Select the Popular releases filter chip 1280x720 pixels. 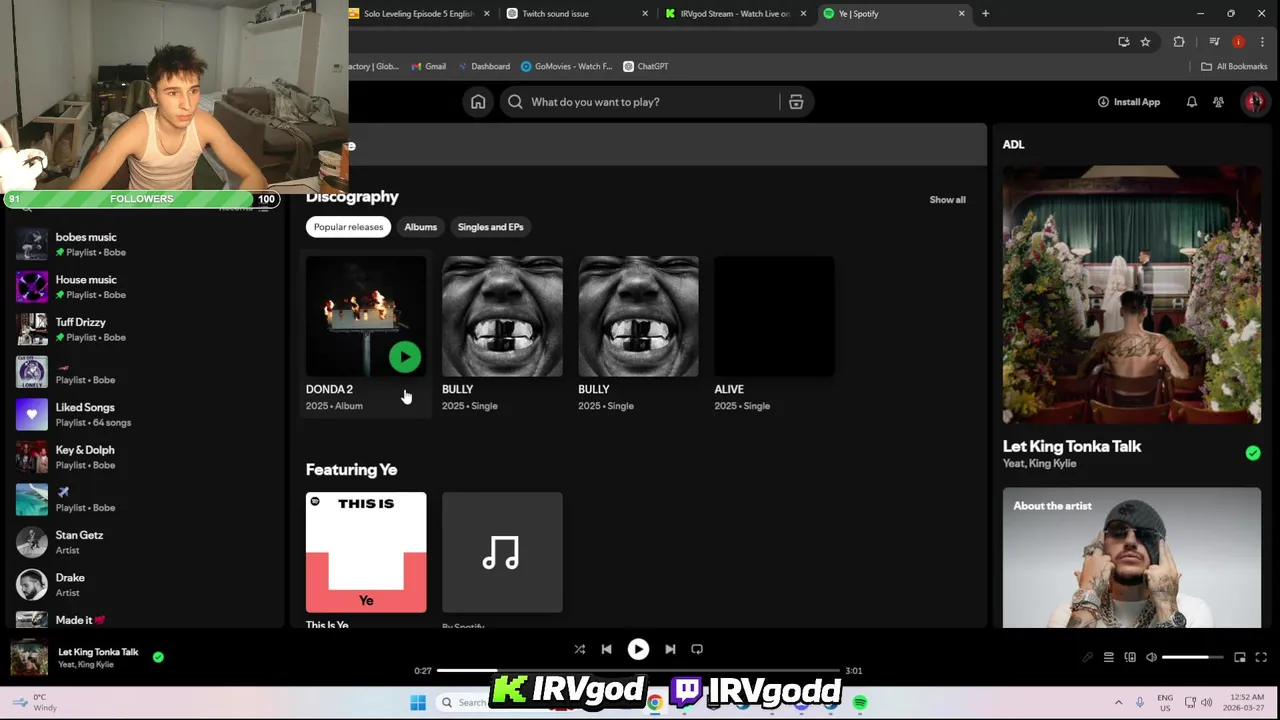coord(348,227)
